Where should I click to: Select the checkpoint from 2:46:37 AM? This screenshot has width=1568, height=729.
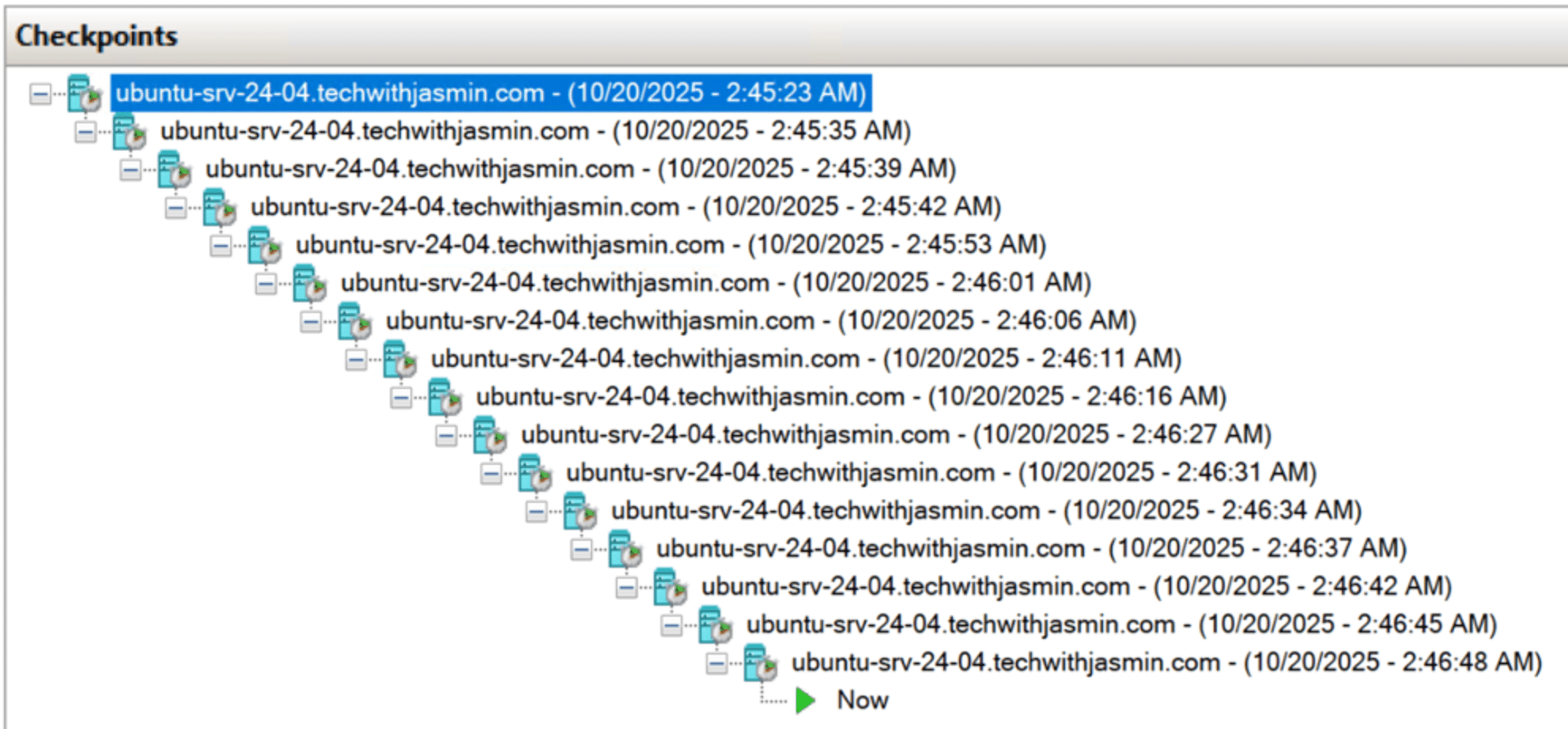tap(1031, 549)
